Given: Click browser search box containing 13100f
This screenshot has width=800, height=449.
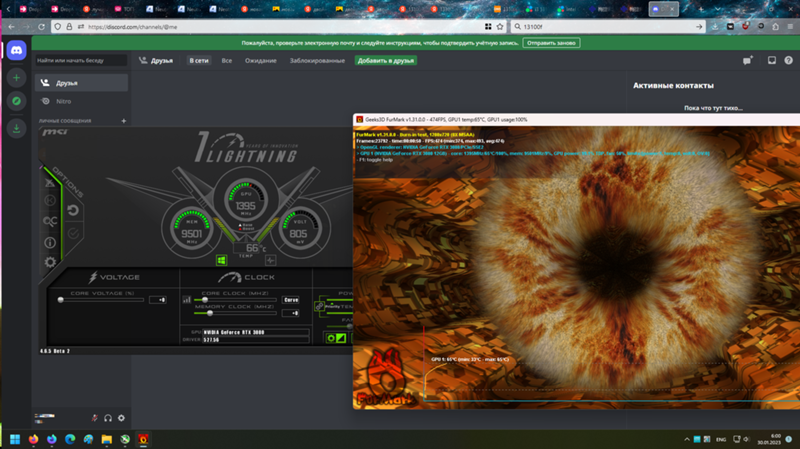Looking at the screenshot, I should point(608,27).
